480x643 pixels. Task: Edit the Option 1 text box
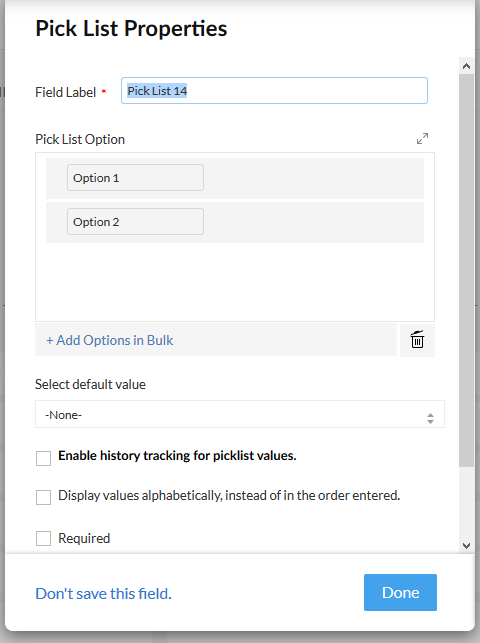coord(135,178)
